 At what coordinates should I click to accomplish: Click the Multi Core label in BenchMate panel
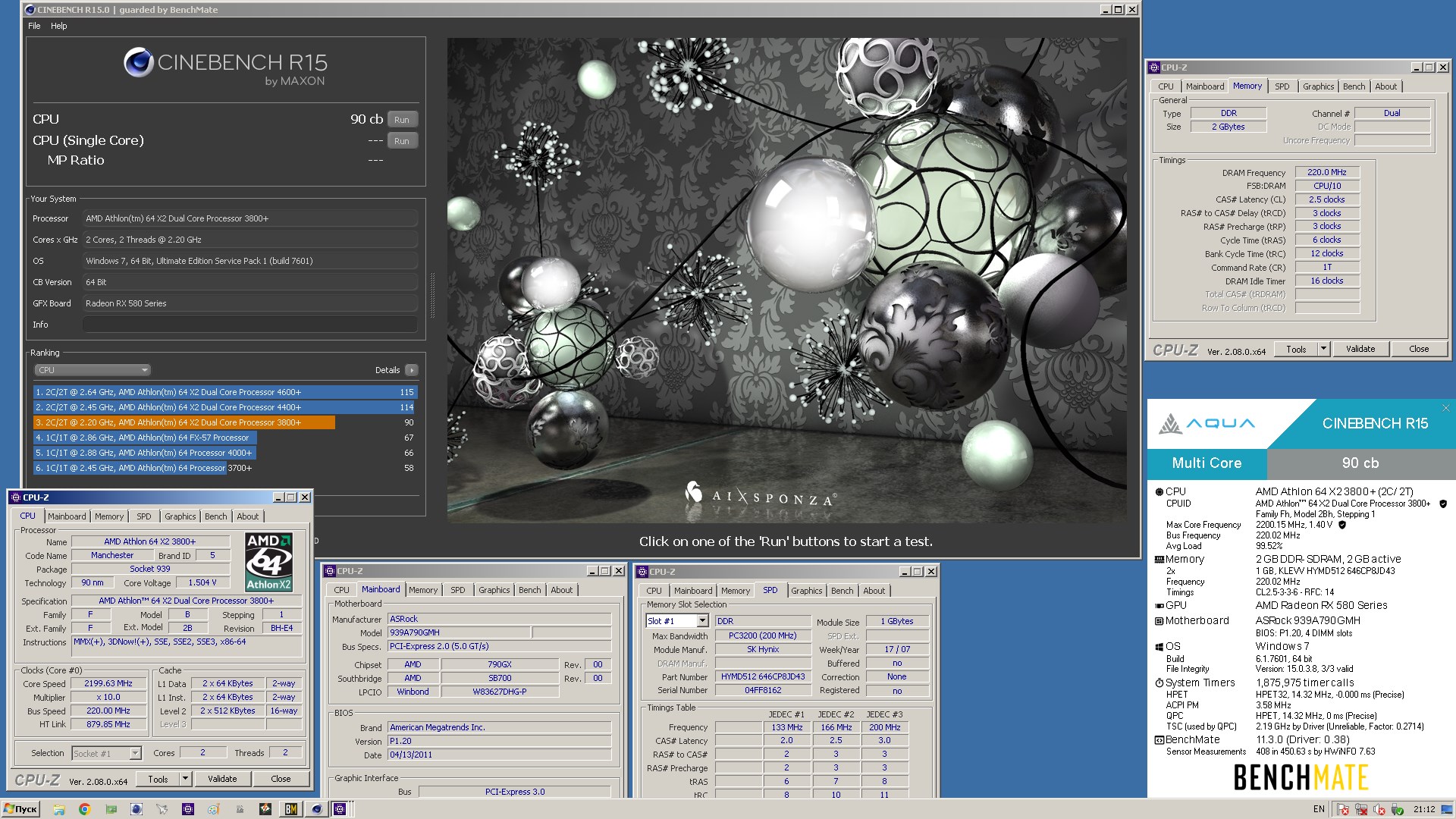point(1207,463)
